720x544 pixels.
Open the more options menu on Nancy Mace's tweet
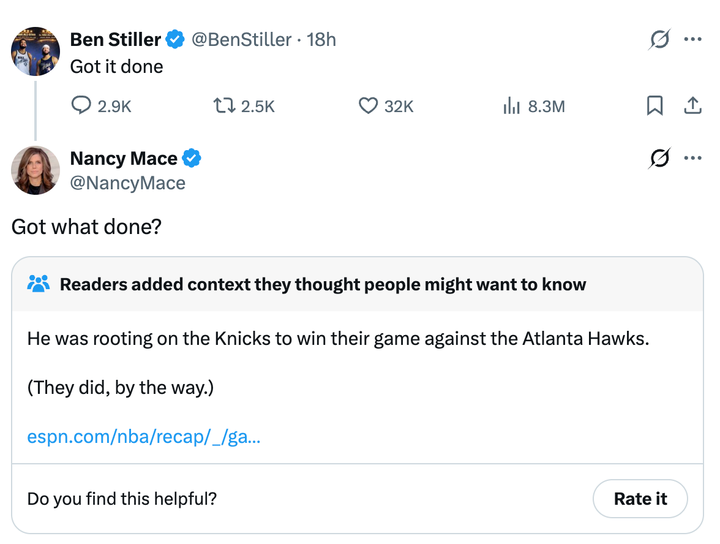pyautogui.click(x=692, y=158)
